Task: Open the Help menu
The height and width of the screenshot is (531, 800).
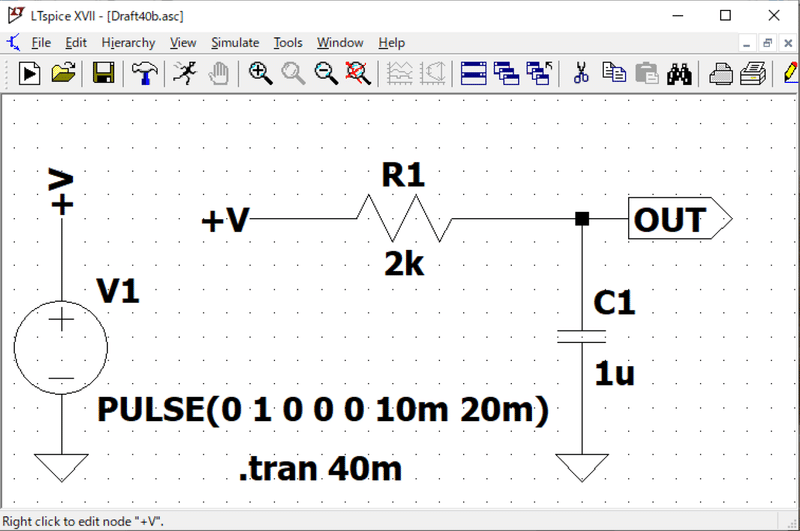Action: pos(391,43)
